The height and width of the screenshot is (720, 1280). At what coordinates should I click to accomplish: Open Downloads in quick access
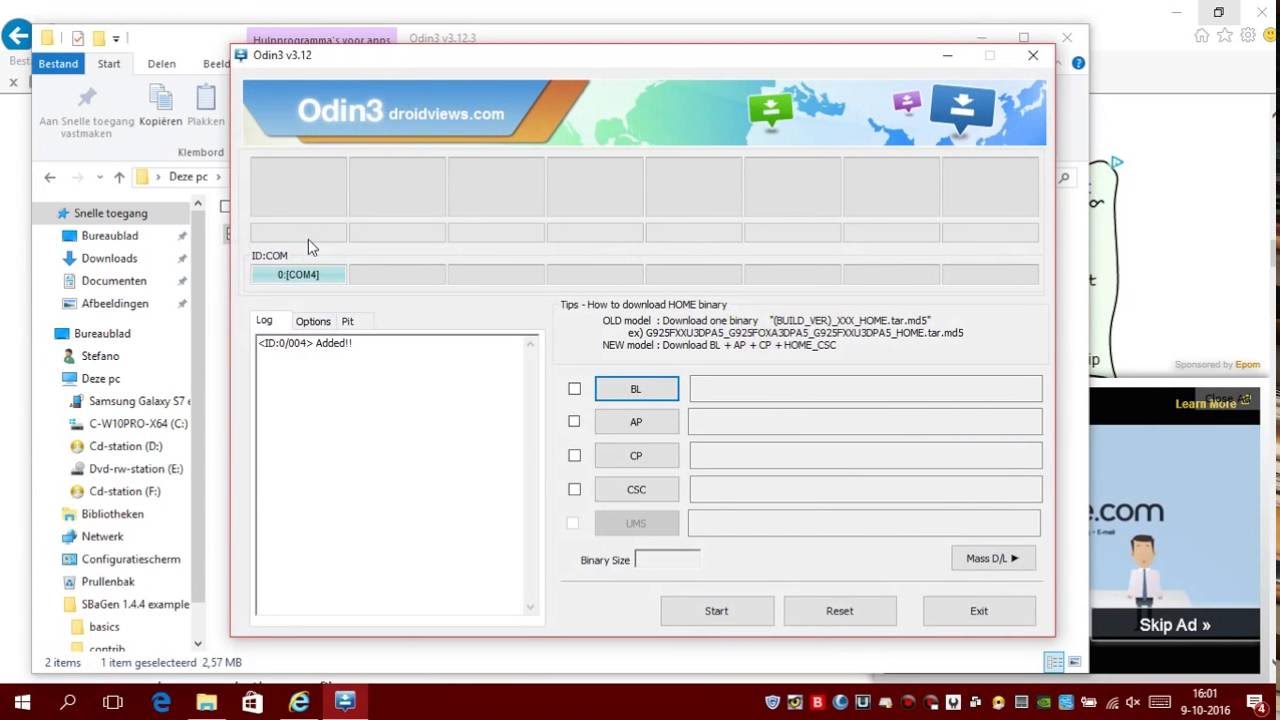[x=109, y=258]
